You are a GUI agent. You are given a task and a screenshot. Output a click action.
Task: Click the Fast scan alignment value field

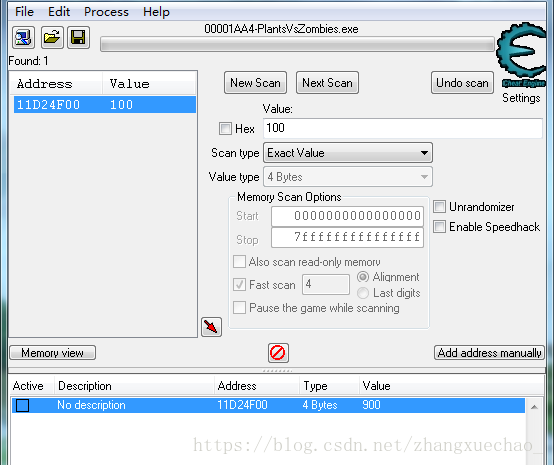326,284
